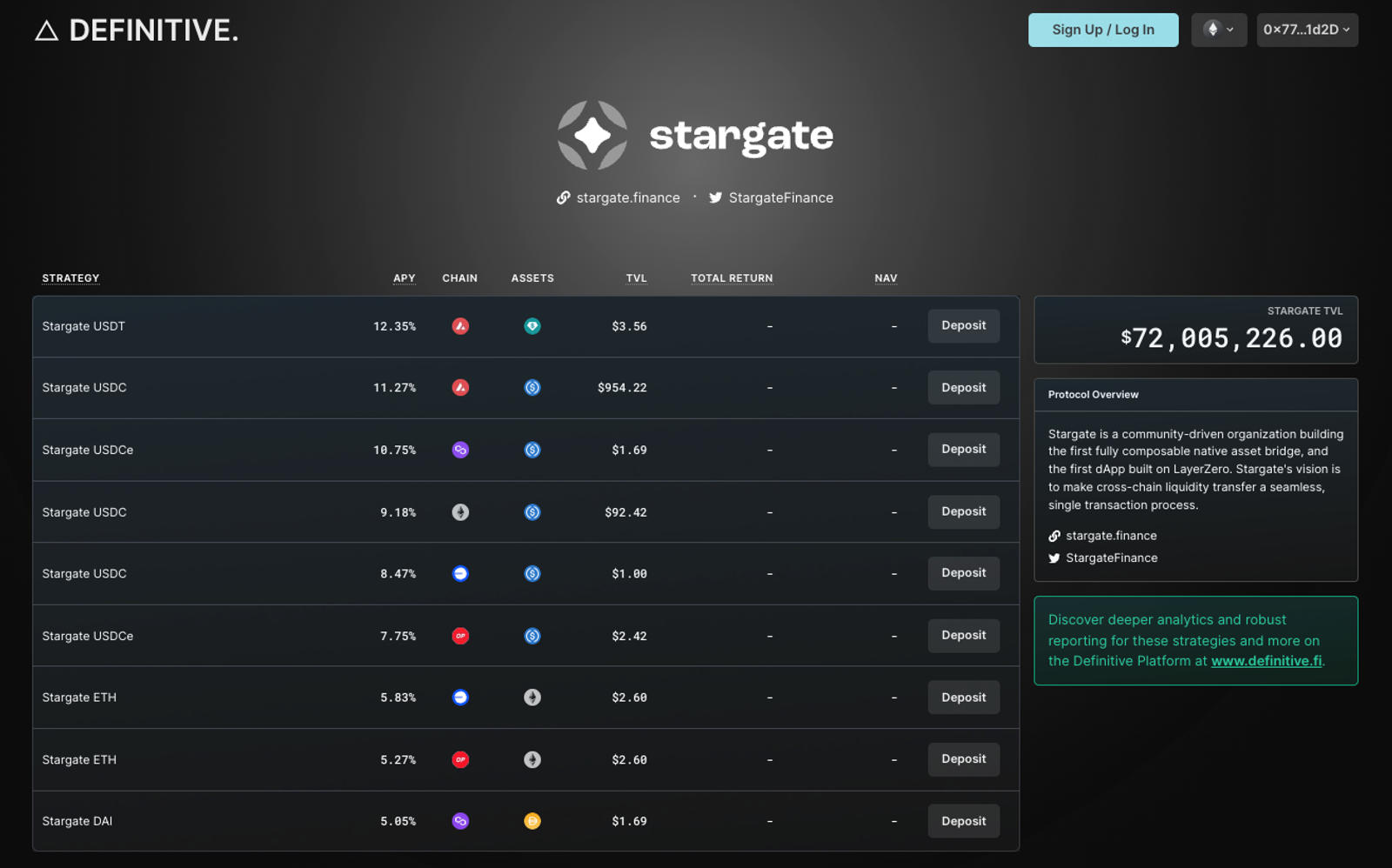Deposit into Stargate USDCe at 10.75% APY
1392x868 pixels.
pyautogui.click(x=963, y=450)
